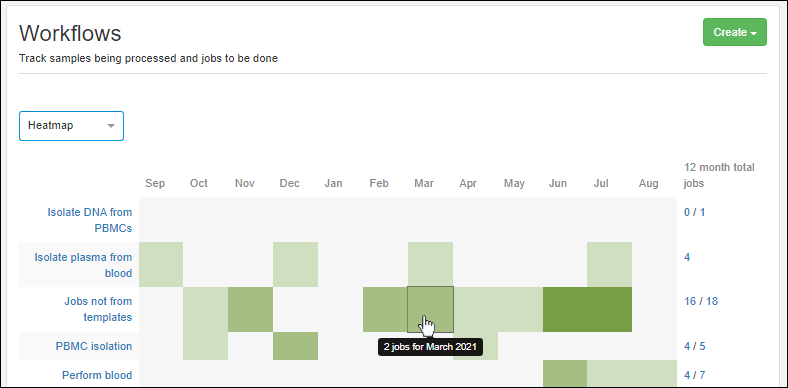The height and width of the screenshot is (388, 788).
Task: Select September cell in Isolate plasma row
Action: 161,264
